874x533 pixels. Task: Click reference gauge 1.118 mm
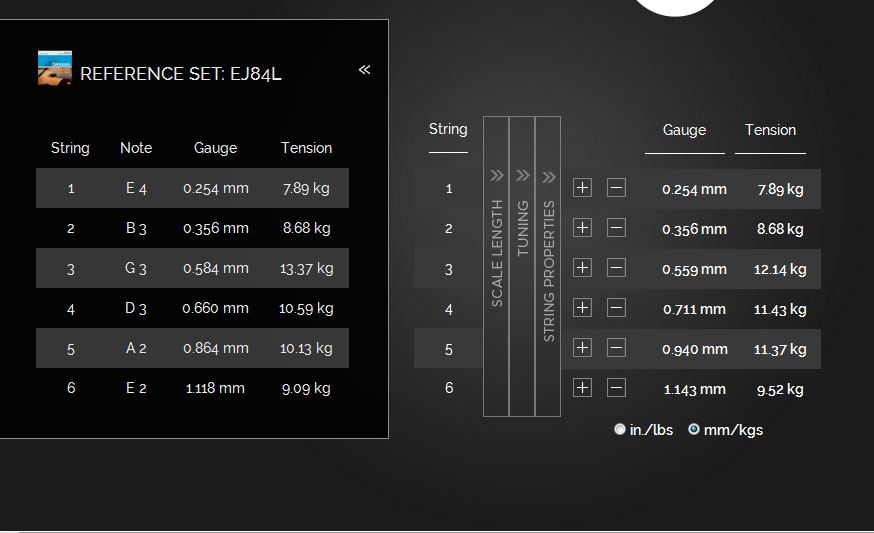[215, 388]
